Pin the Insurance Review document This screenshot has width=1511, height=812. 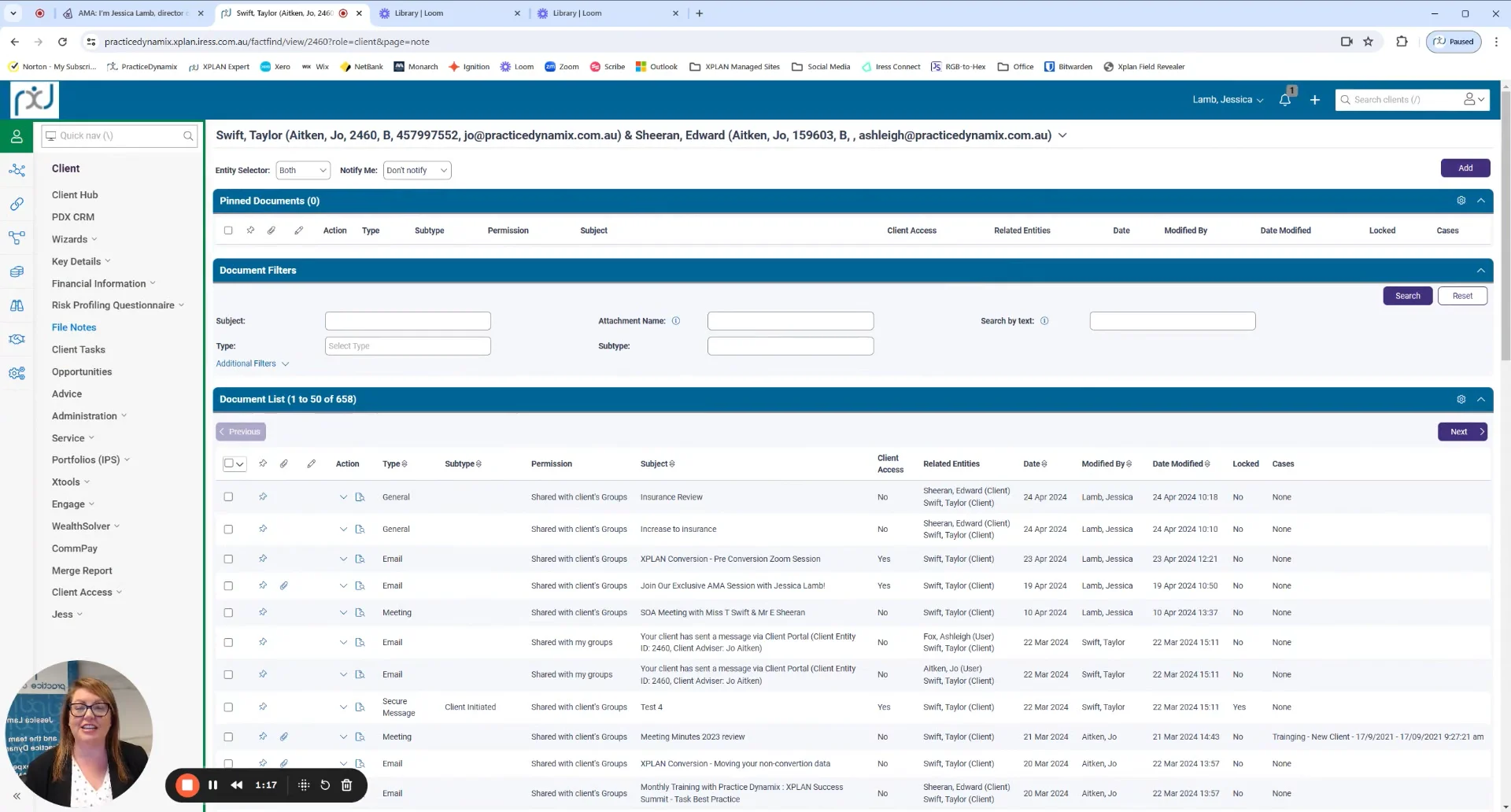[263, 497]
